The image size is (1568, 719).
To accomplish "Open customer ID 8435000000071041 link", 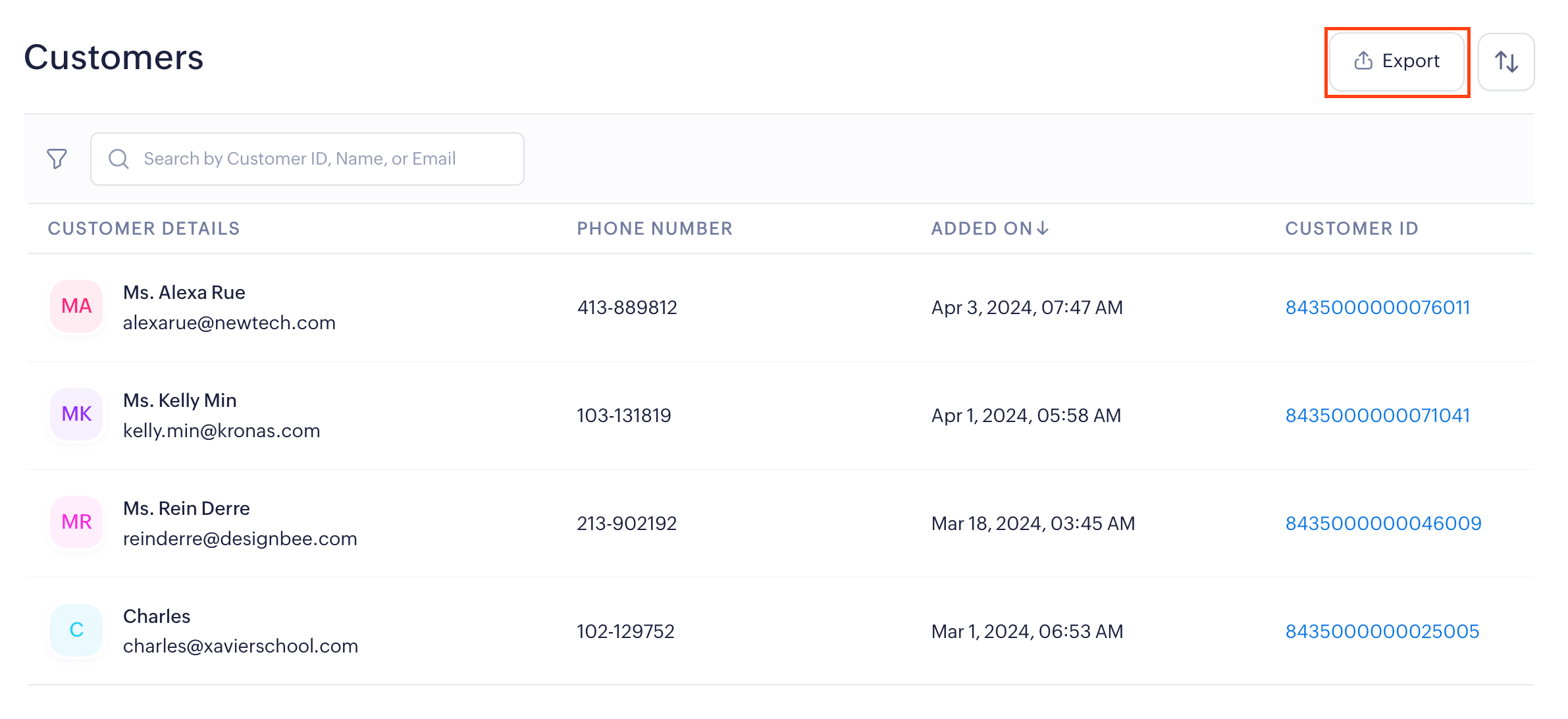I will coord(1377,415).
